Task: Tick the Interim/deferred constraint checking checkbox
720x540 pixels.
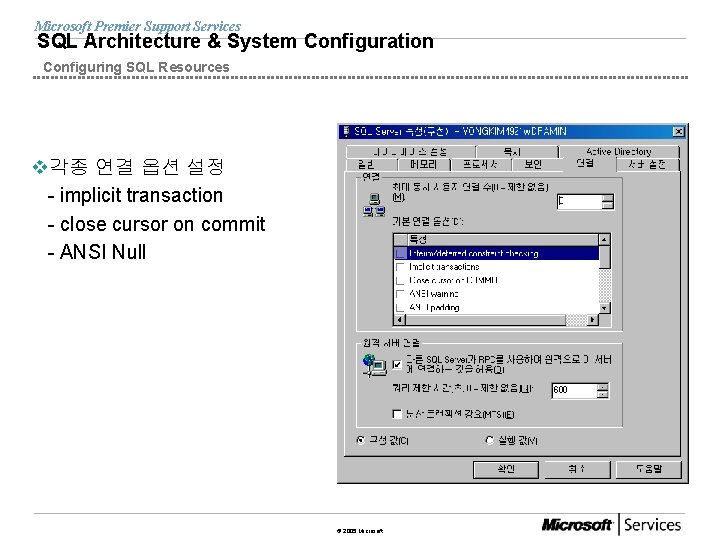Action: coord(401,253)
